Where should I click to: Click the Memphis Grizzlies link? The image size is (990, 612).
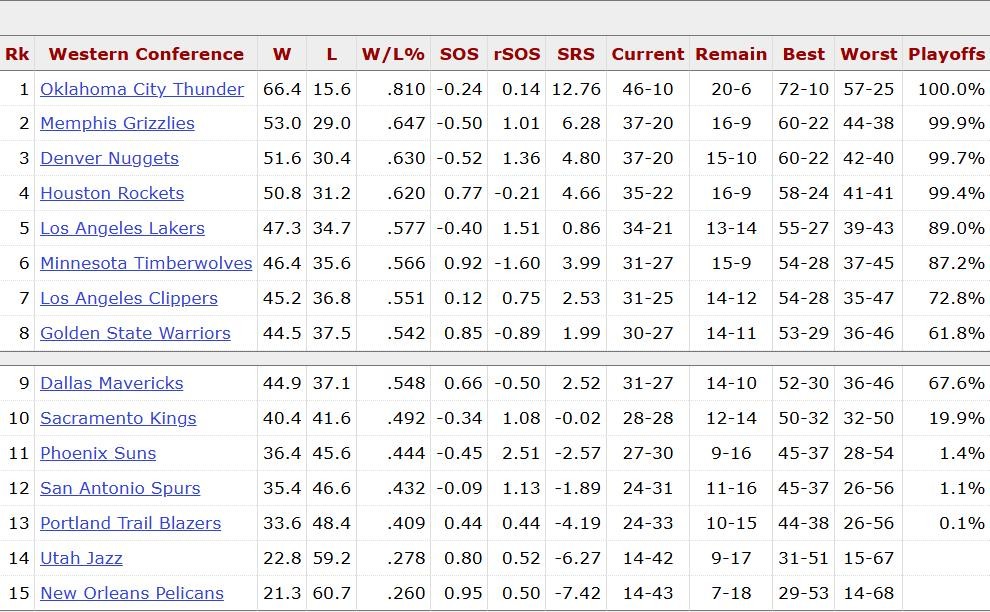pyautogui.click(x=117, y=123)
